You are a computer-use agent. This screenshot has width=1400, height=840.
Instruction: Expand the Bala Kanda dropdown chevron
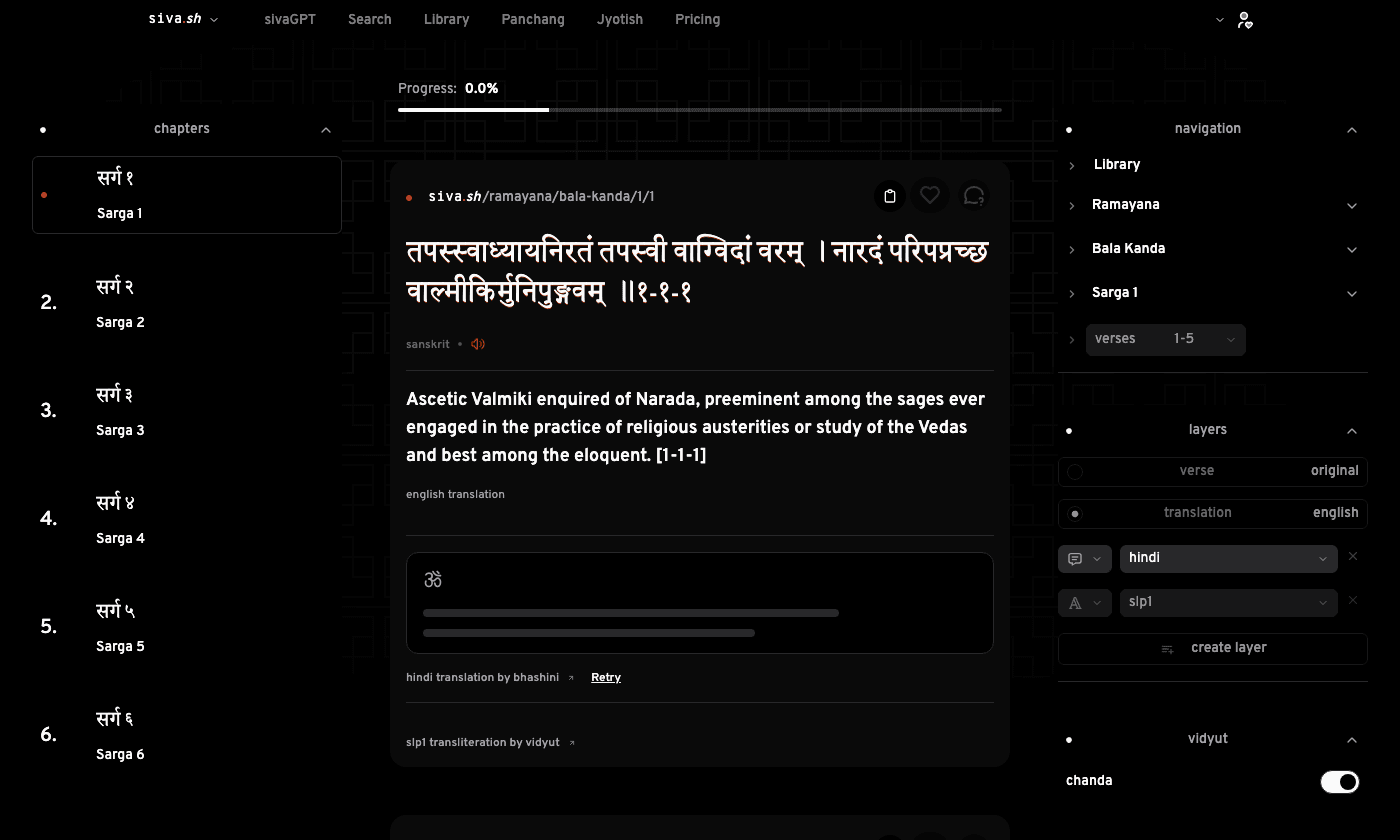tap(1352, 250)
